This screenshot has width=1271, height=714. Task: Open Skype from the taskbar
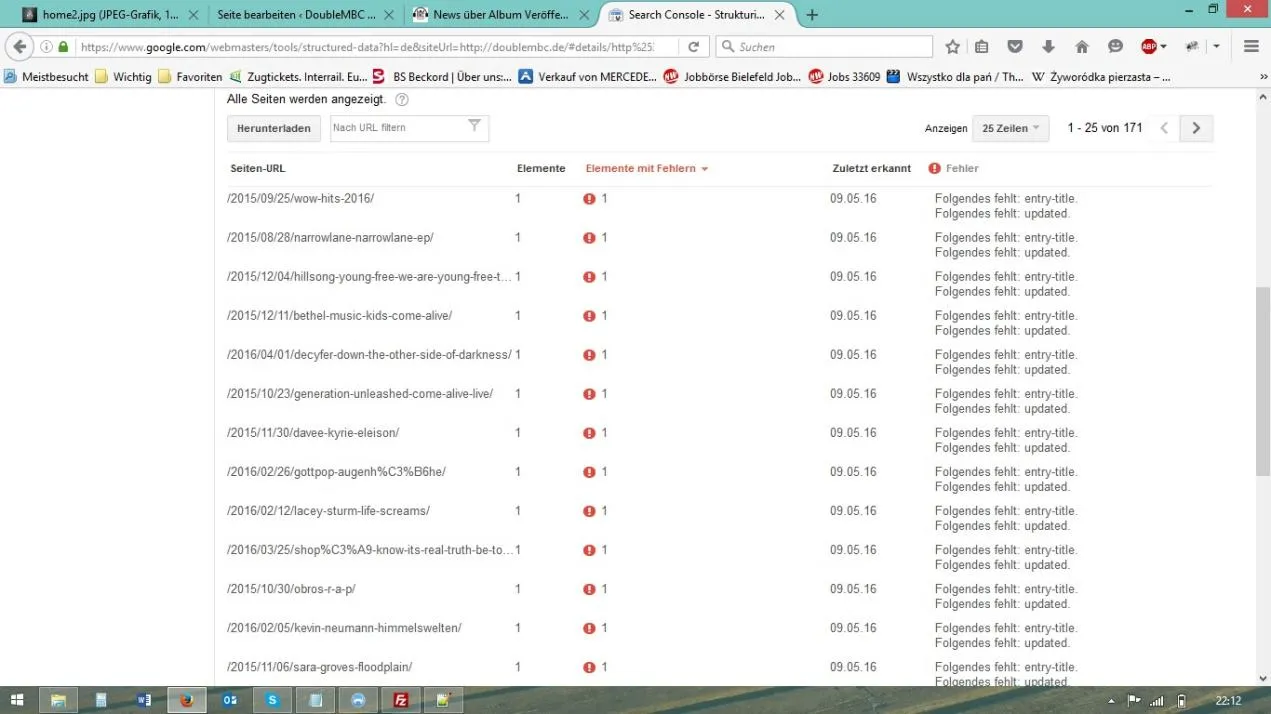[x=272, y=700]
